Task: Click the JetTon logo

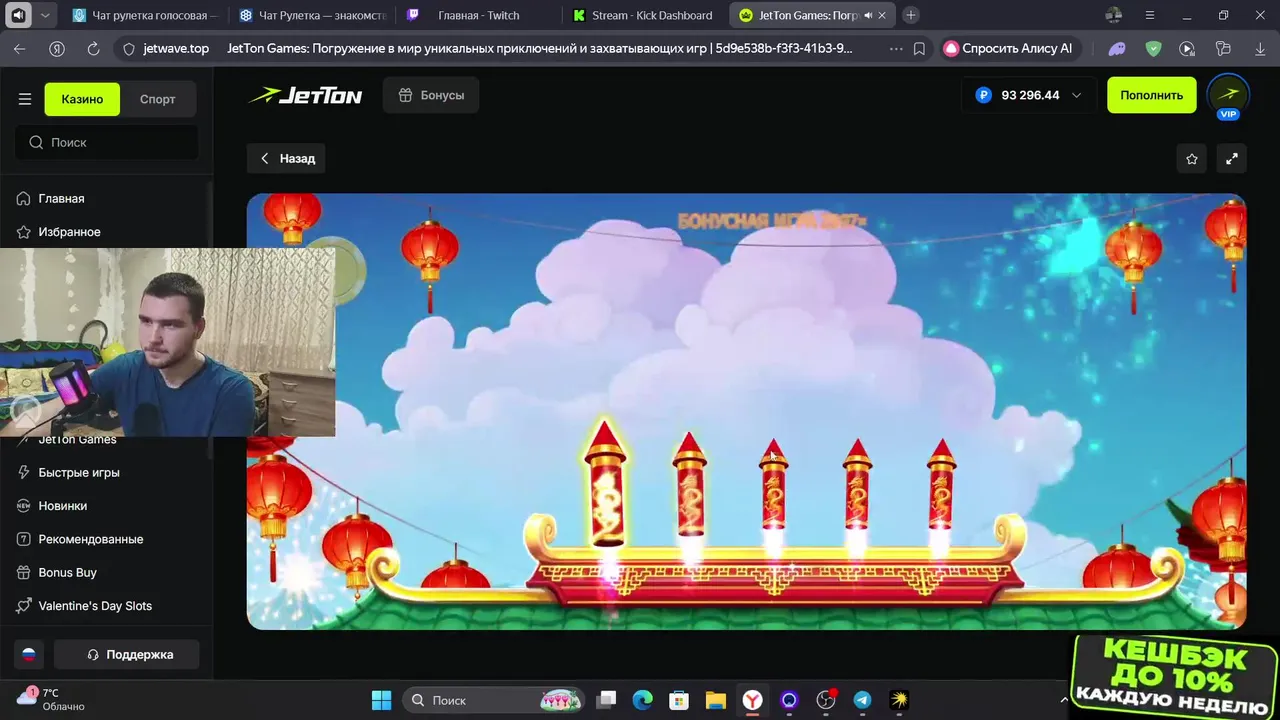Action: [x=305, y=95]
